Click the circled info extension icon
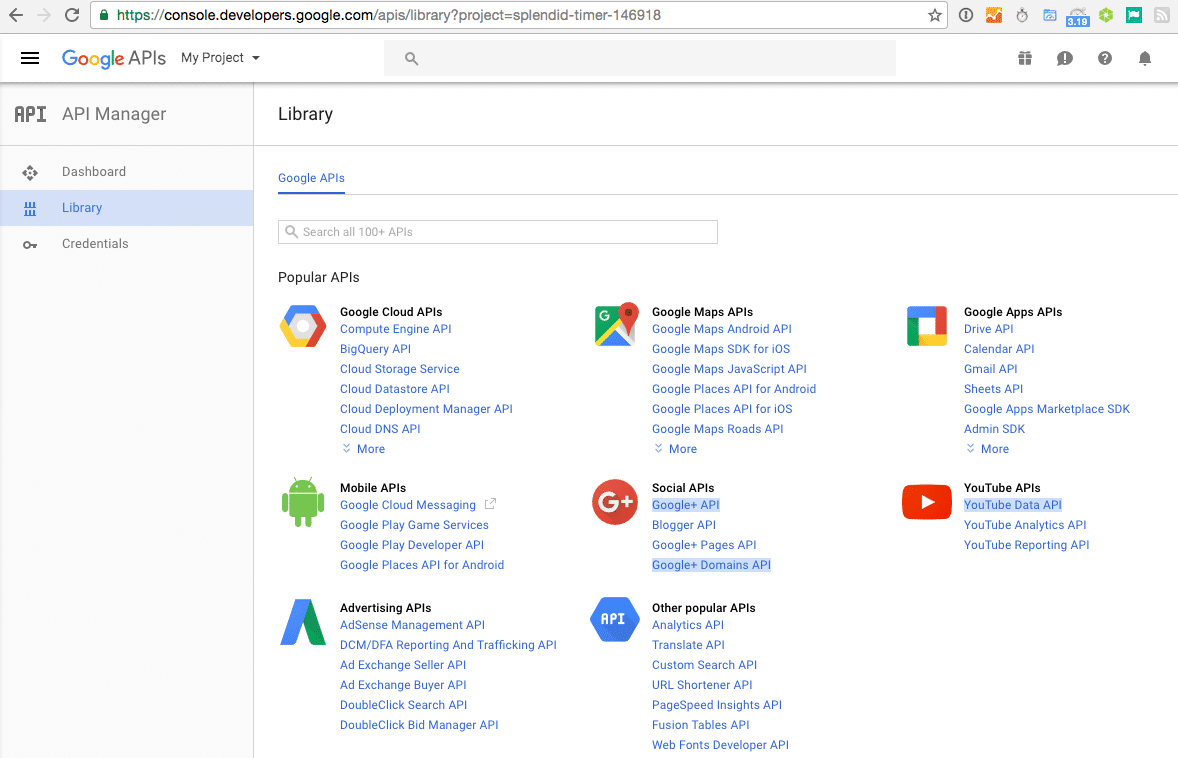Image resolution: width=1178 pixels, height=758 pixels. pyautogui.click(x=965, y=15)
